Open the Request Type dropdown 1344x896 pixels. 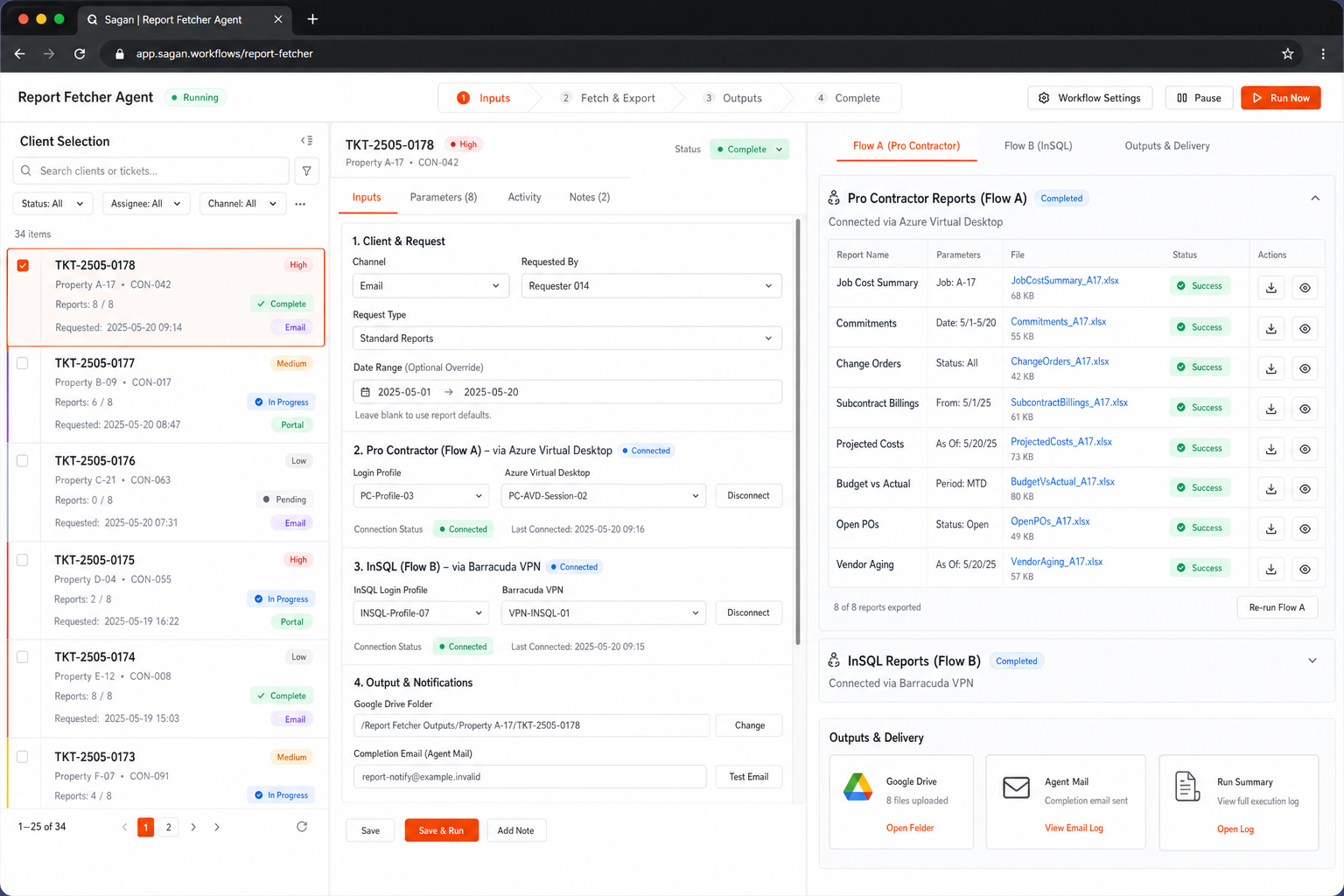(x=567, y=339)
